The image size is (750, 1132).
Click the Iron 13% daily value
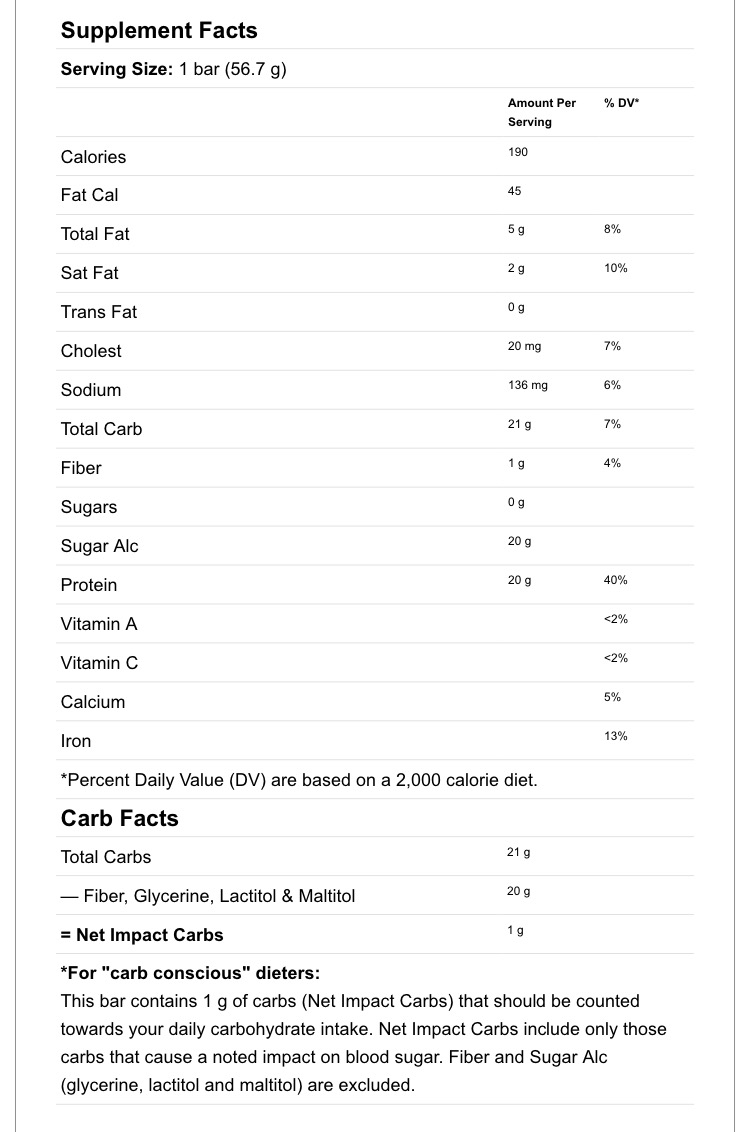(616, 736)
